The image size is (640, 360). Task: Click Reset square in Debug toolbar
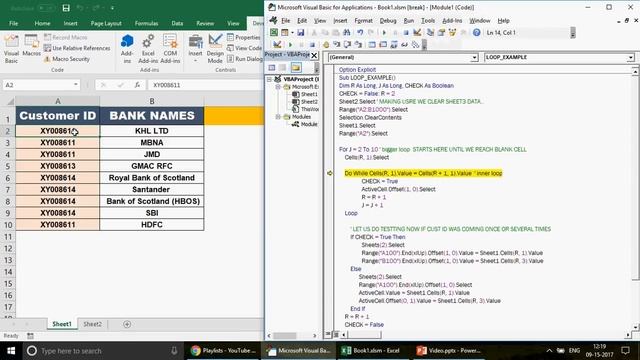pyautogui.click(x=312, y=44)
